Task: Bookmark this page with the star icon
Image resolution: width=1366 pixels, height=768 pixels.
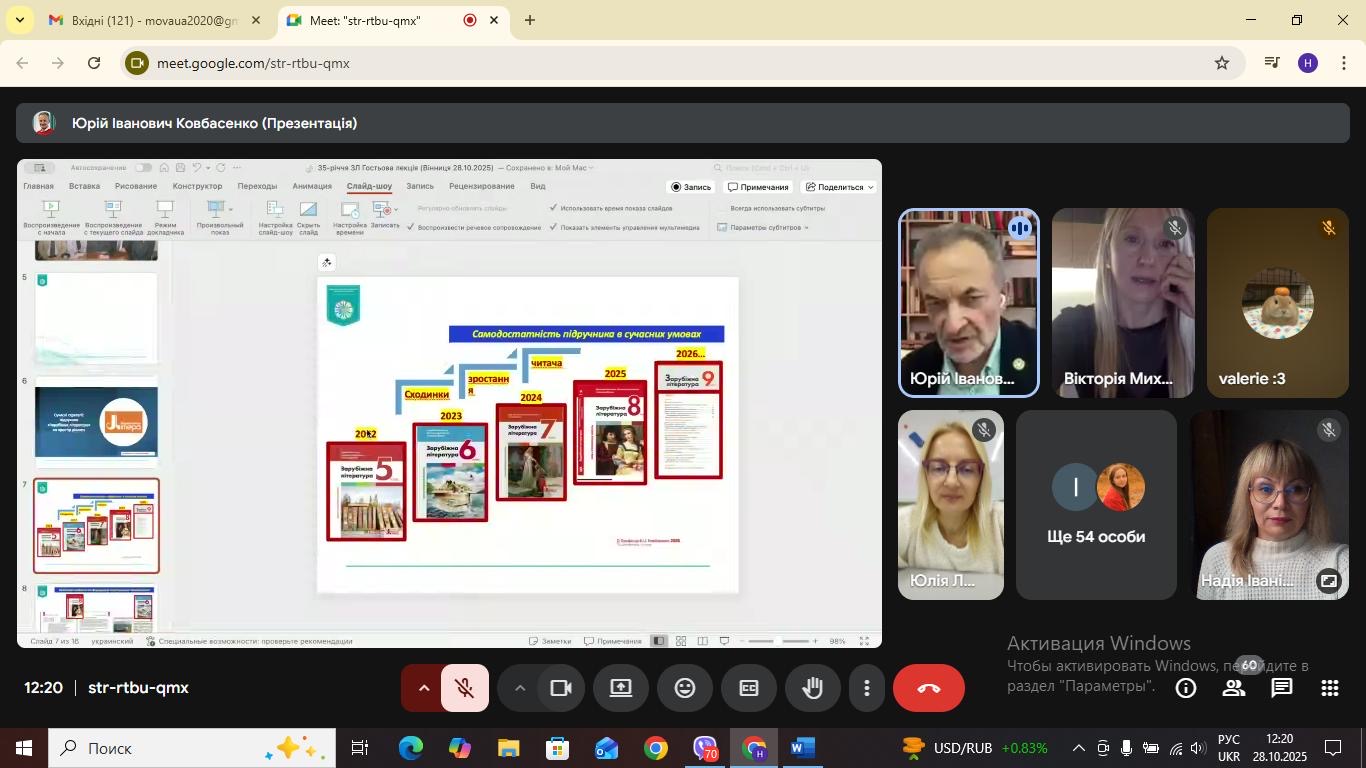Action: point(1222,63)
